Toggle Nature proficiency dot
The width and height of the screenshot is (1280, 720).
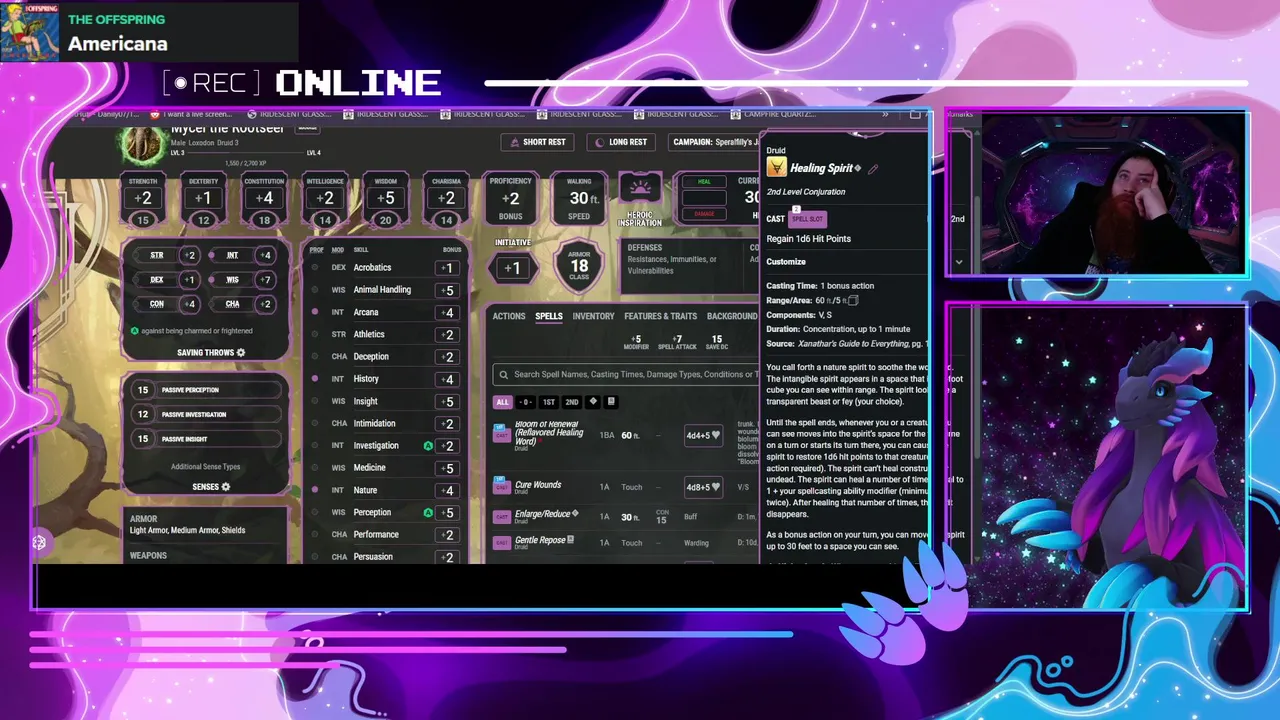pyautogui.click(x=315, y=490)
